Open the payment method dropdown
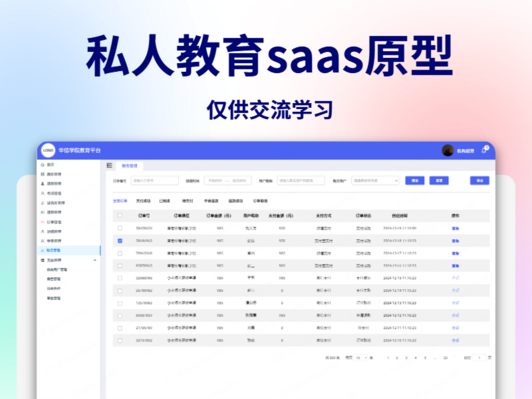 (x=375, y=180)
